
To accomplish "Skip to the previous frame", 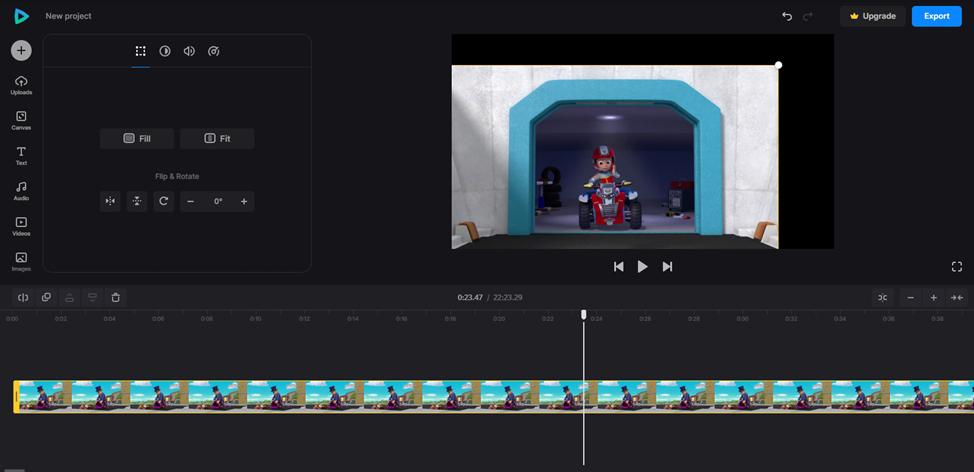I will tap(619, 266).
